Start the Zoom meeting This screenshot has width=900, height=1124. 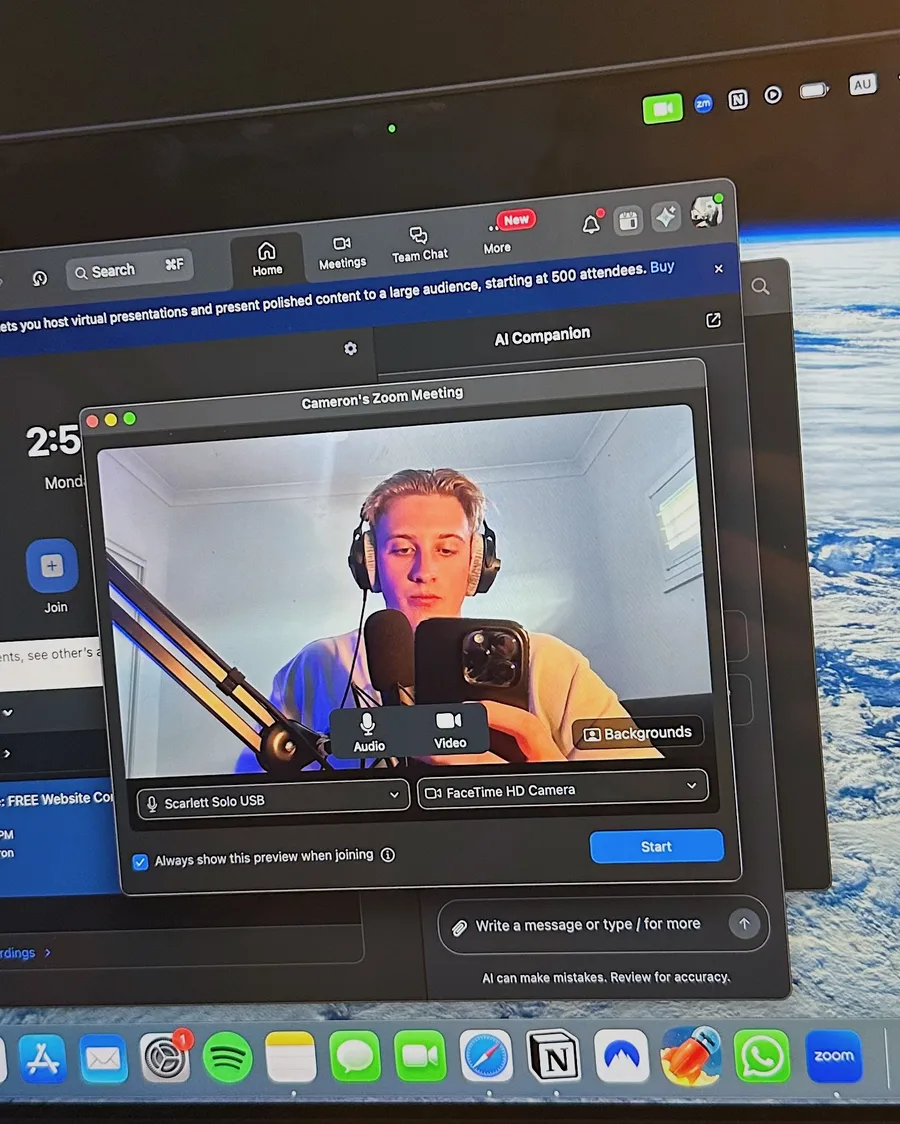click(656, 847)
